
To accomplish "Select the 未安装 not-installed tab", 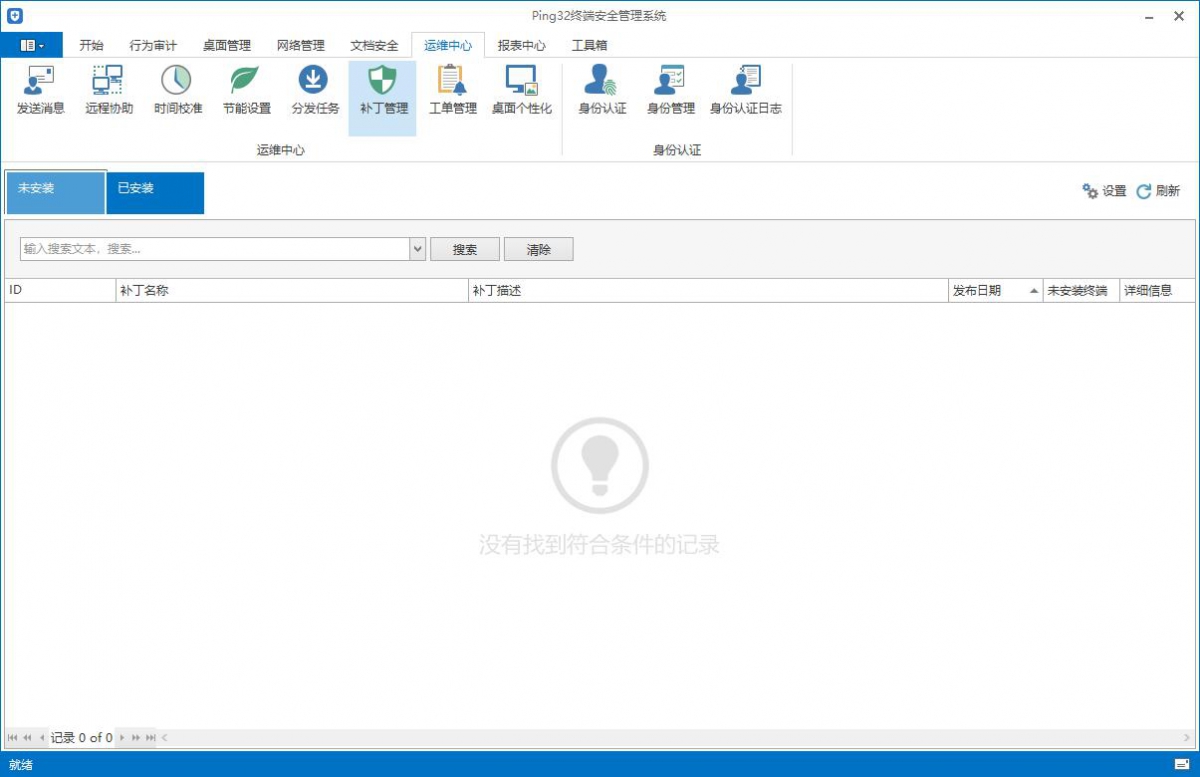I will (55, 192).
